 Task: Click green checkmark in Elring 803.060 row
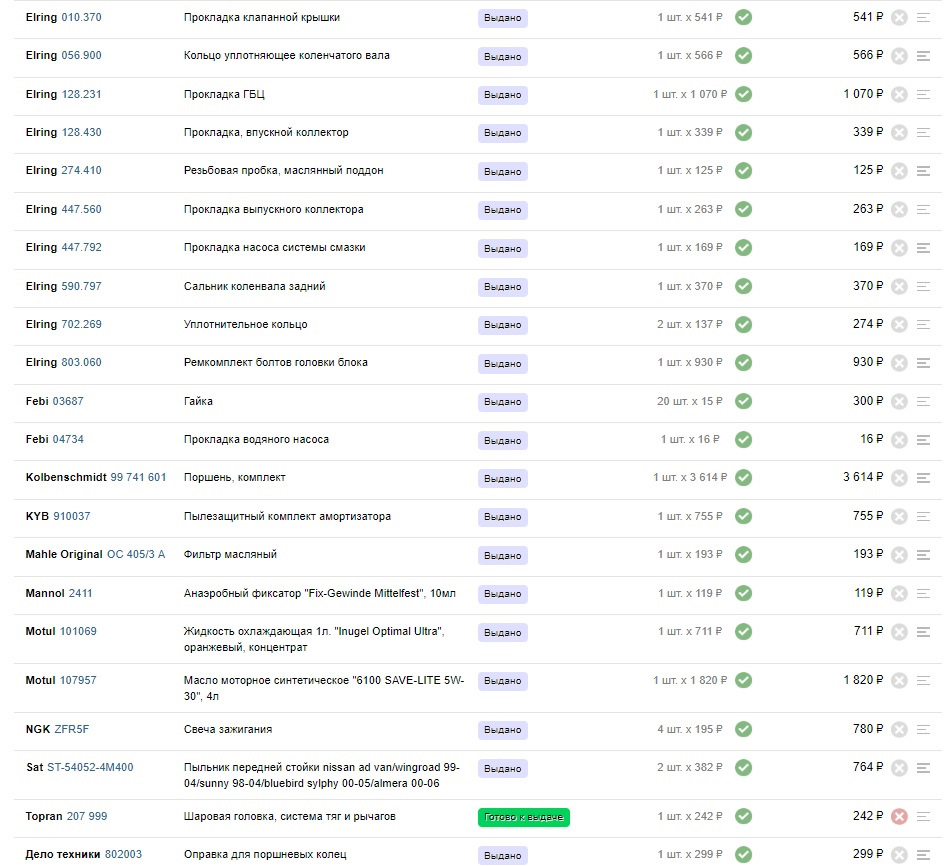[743, 362]
